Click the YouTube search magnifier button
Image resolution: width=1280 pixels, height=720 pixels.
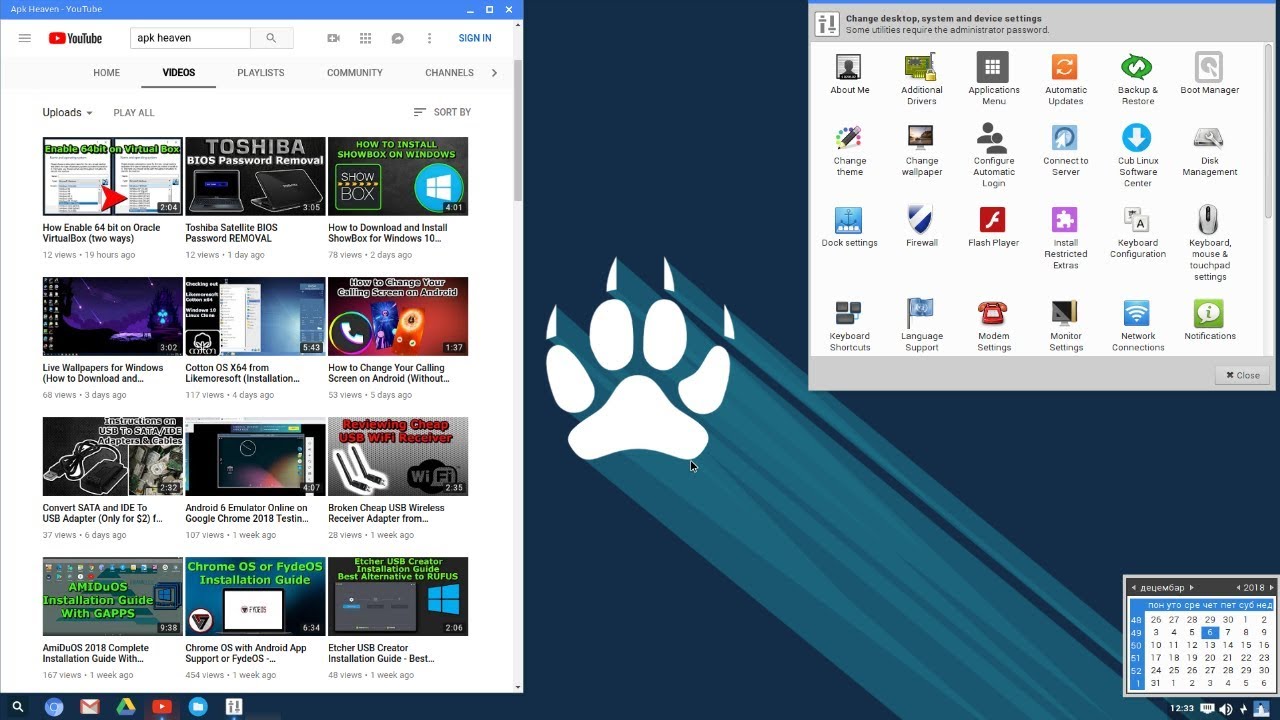(271, 38)
